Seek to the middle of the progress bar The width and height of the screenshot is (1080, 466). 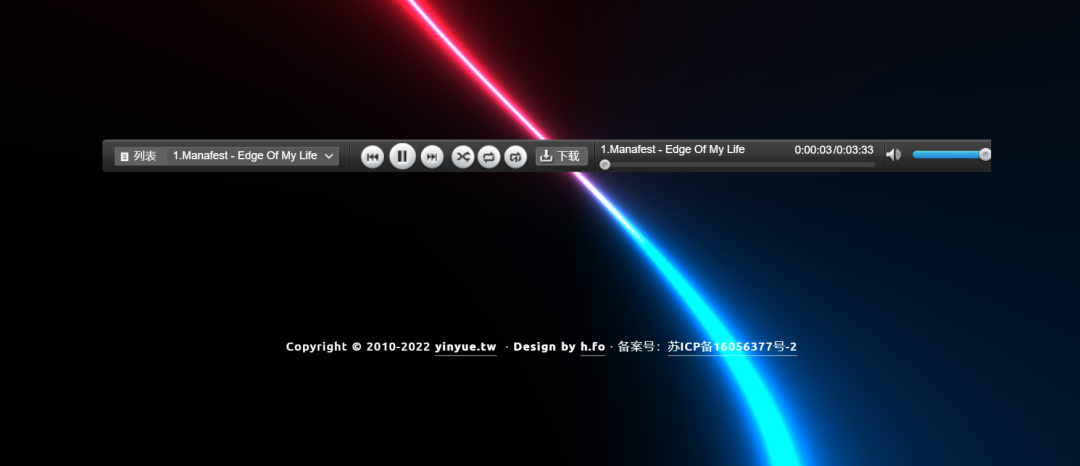click(738, 165)
